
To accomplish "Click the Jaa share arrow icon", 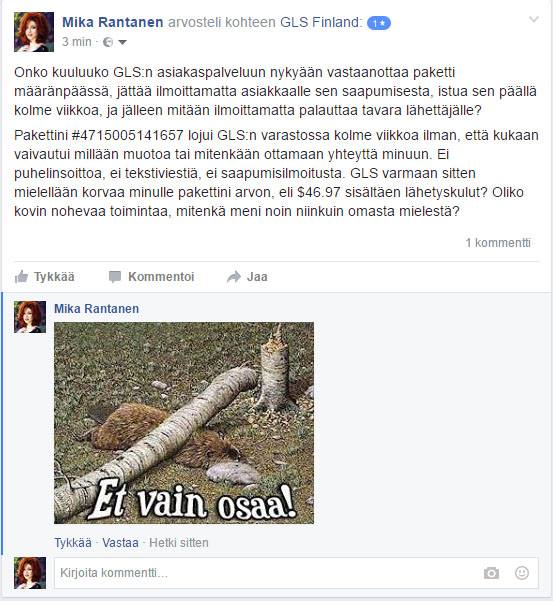I will [234, 277].
